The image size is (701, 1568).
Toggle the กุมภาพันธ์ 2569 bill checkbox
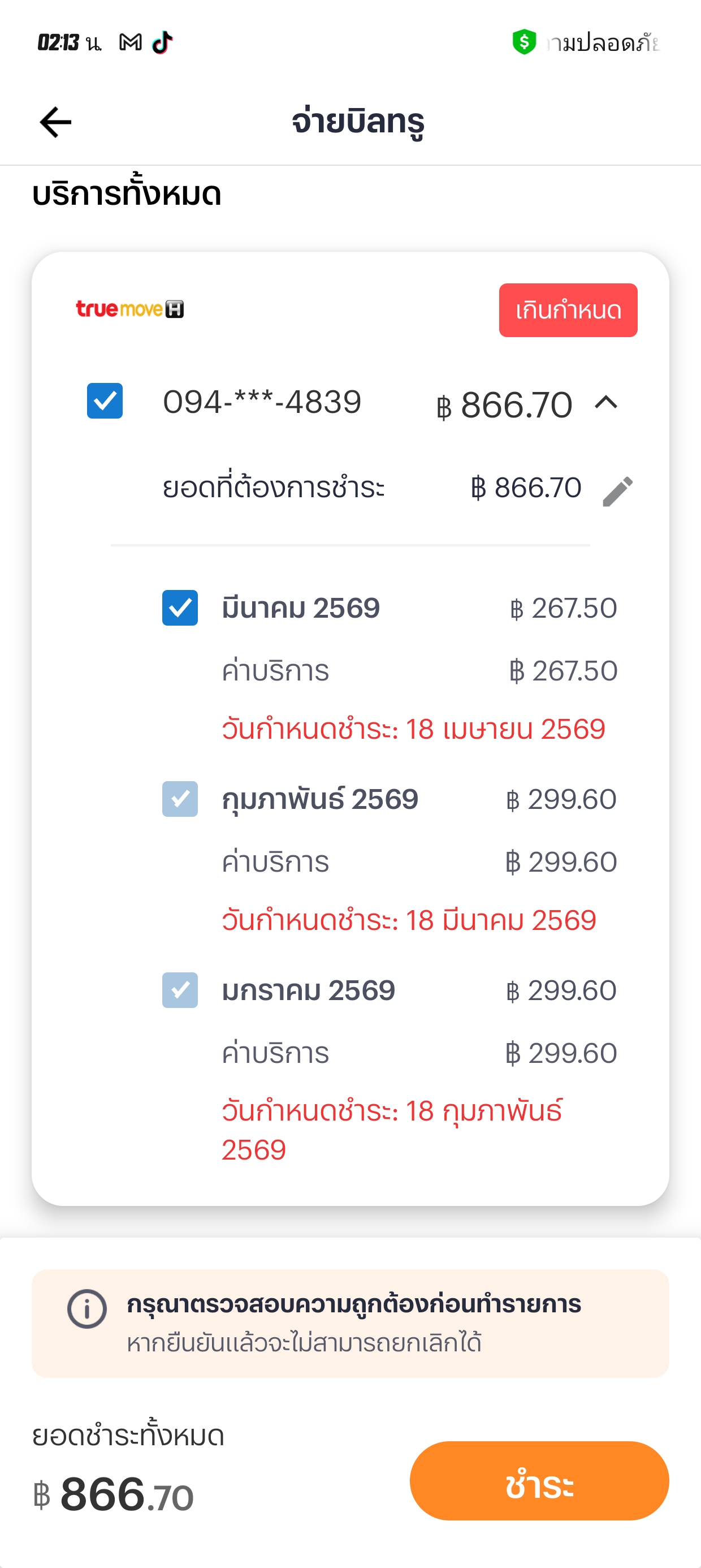click(180, 799)
